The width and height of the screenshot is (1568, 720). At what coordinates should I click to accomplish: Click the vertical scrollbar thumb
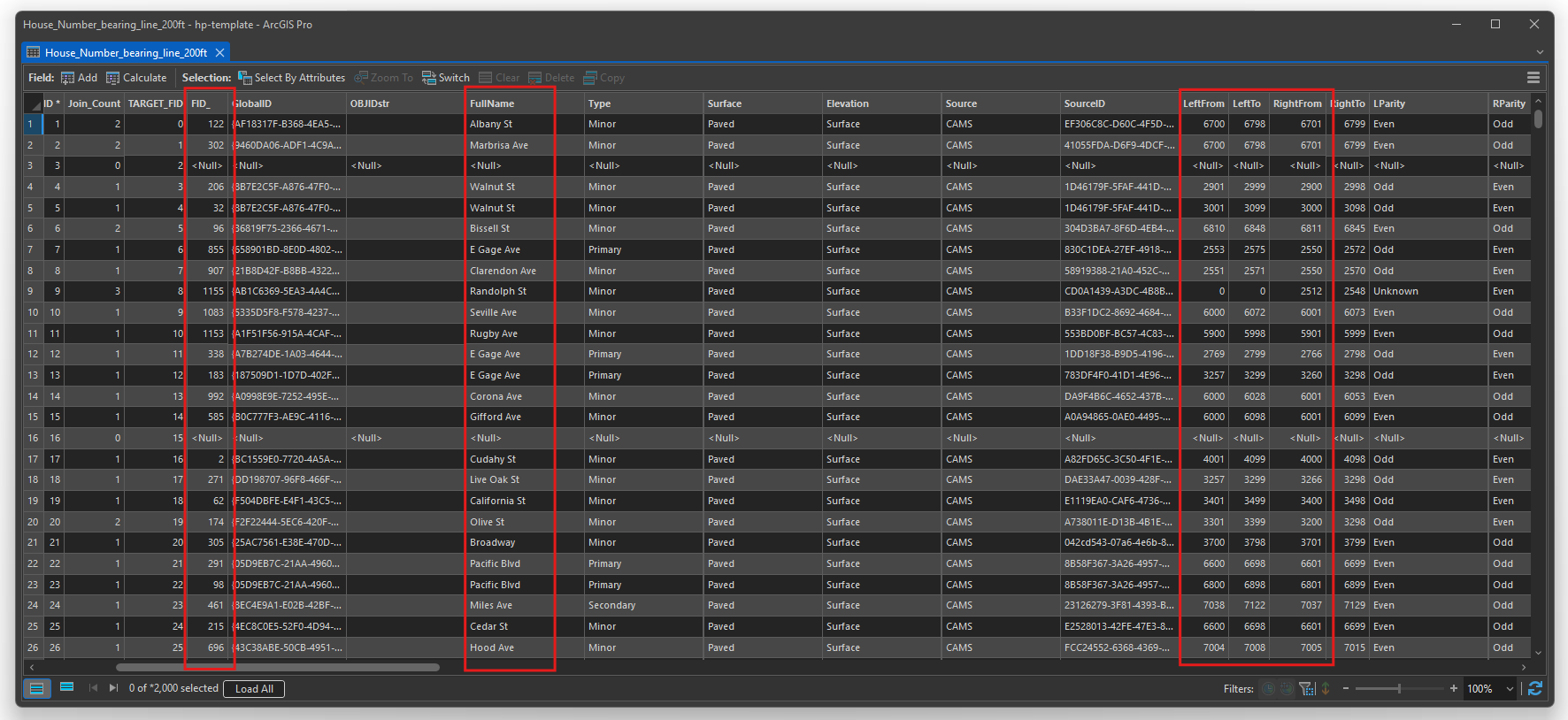pos(1538,119)
